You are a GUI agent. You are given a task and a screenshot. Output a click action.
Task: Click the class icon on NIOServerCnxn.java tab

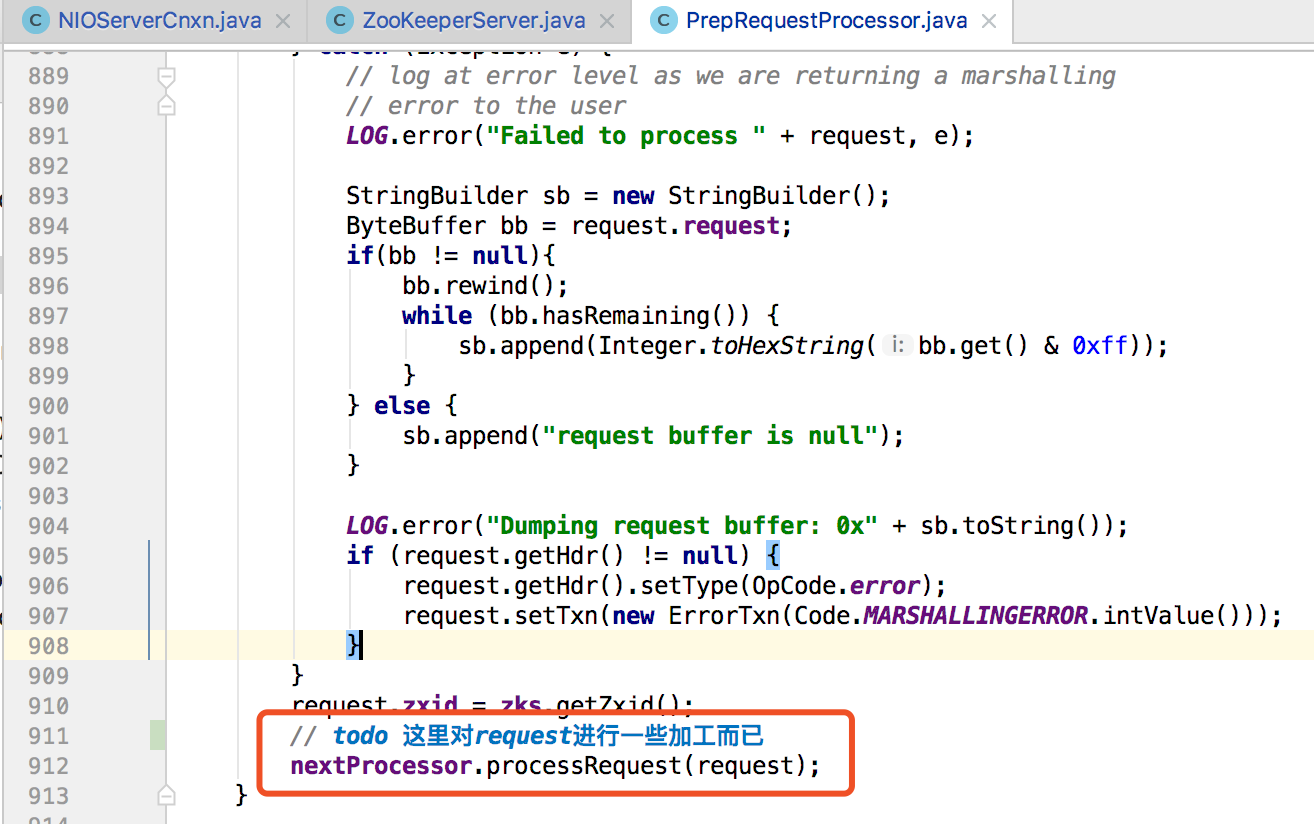38,19
